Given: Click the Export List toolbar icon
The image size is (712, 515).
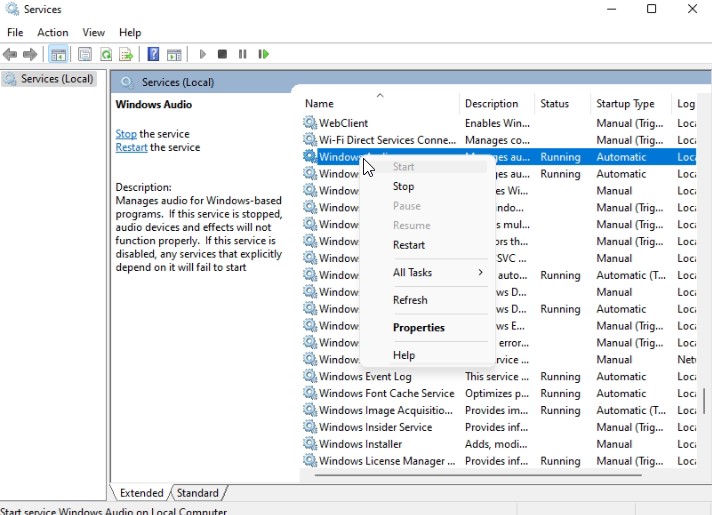Looking at the screenshot, I should click(126, 54).
